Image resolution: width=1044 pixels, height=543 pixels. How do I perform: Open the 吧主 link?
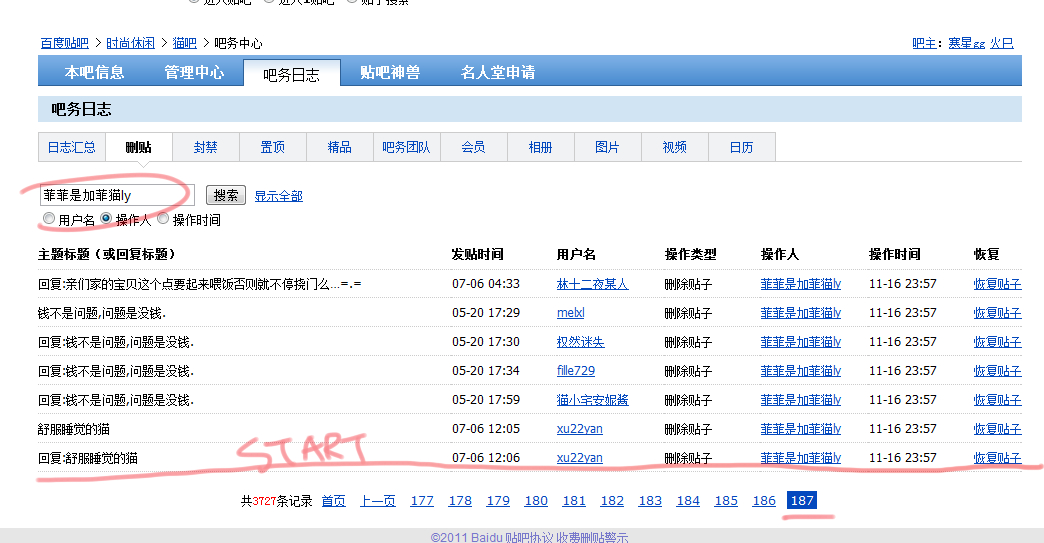(x=923, y=43)
